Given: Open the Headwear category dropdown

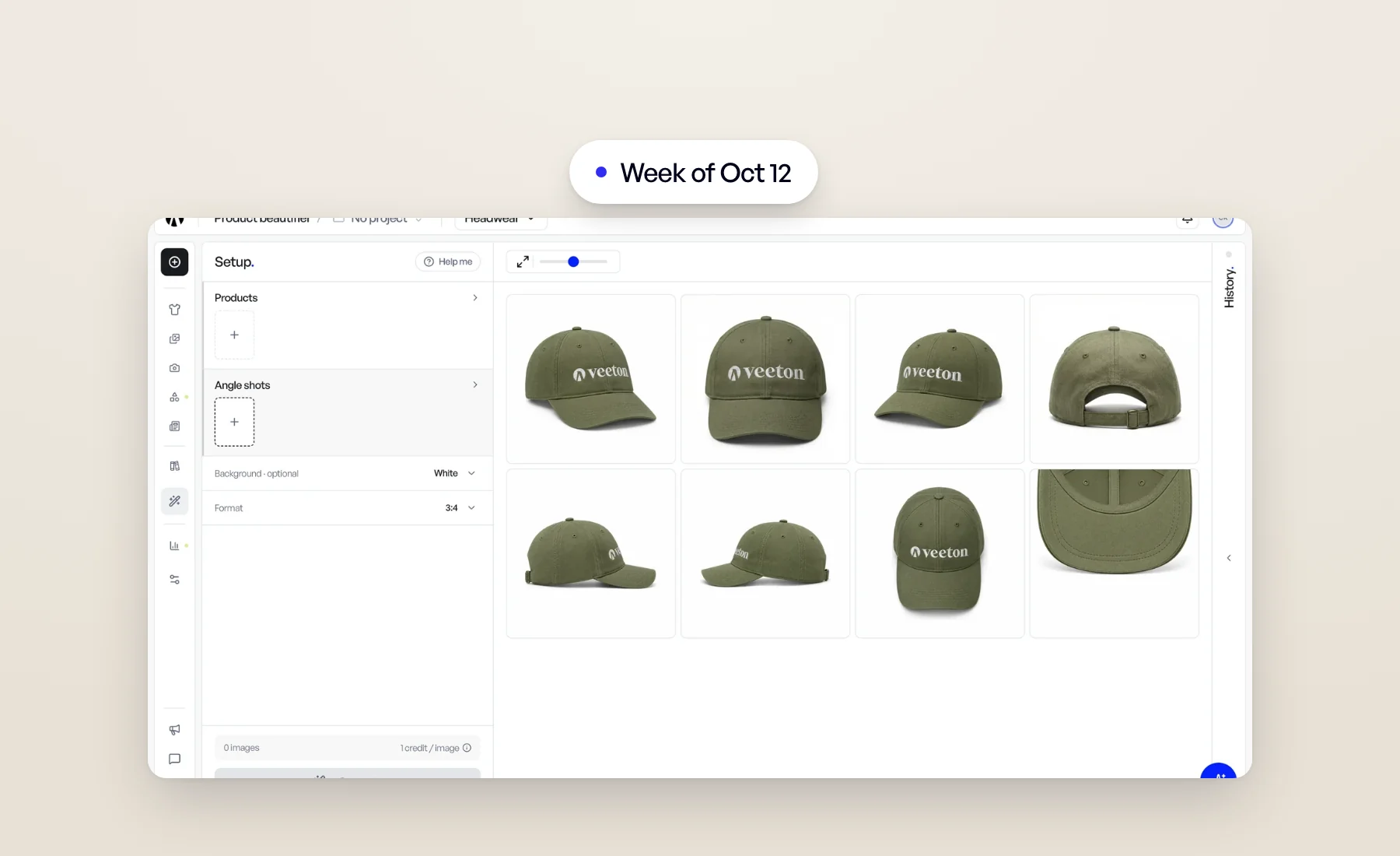Looking at the screenshot, I should click(501, 222).
